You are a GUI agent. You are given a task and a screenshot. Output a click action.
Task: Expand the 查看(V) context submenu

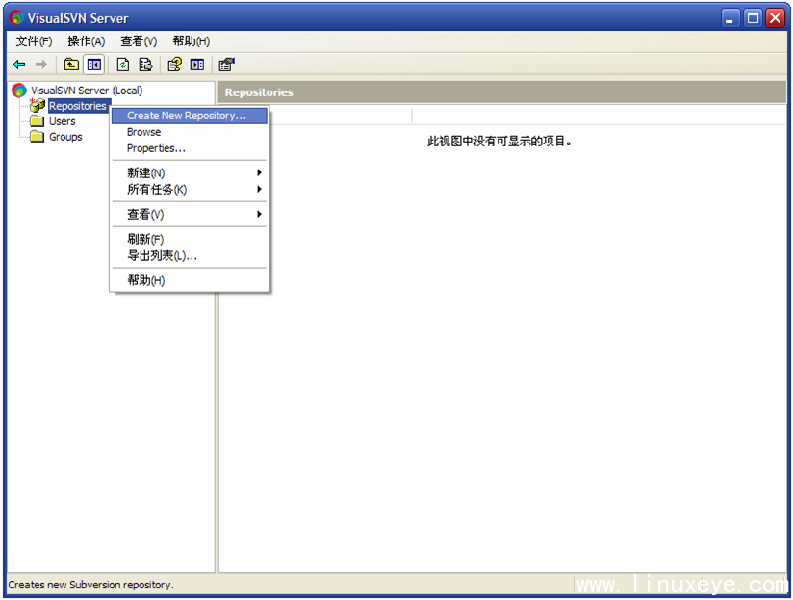tap(190, 215)
